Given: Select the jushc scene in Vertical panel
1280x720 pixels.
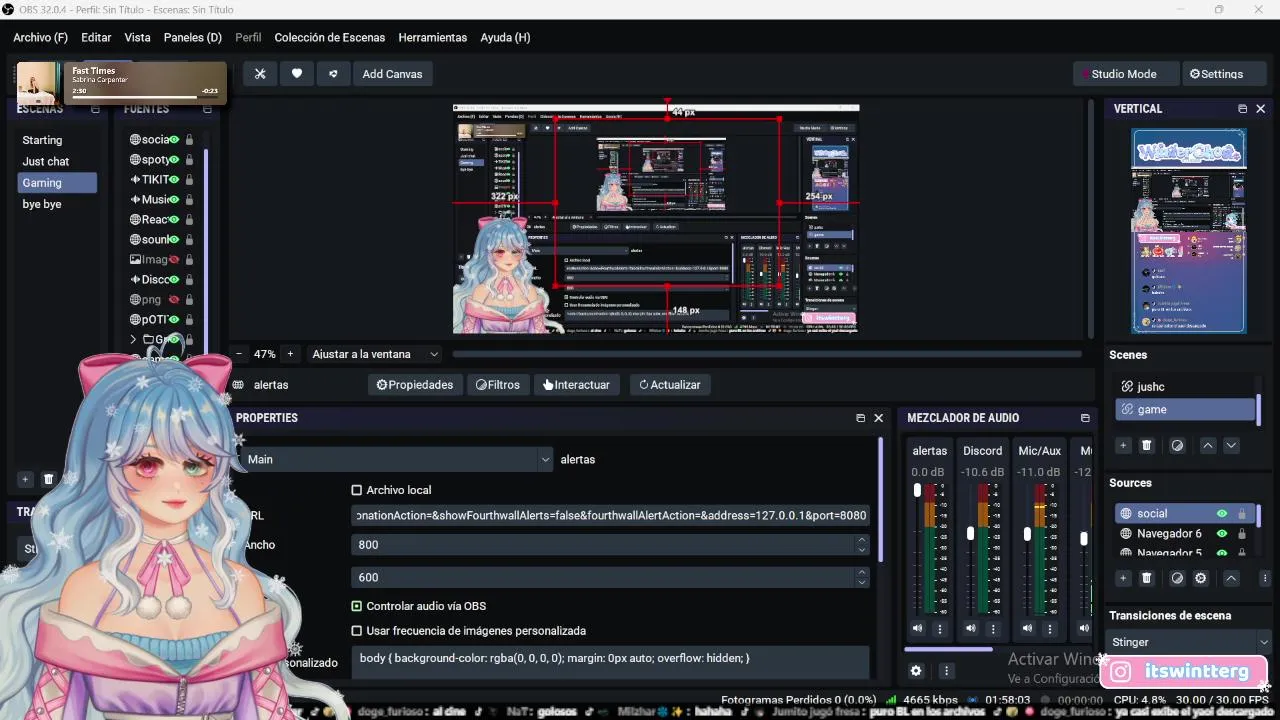Looking at the screenshot, I should (x=1185, y=387).
